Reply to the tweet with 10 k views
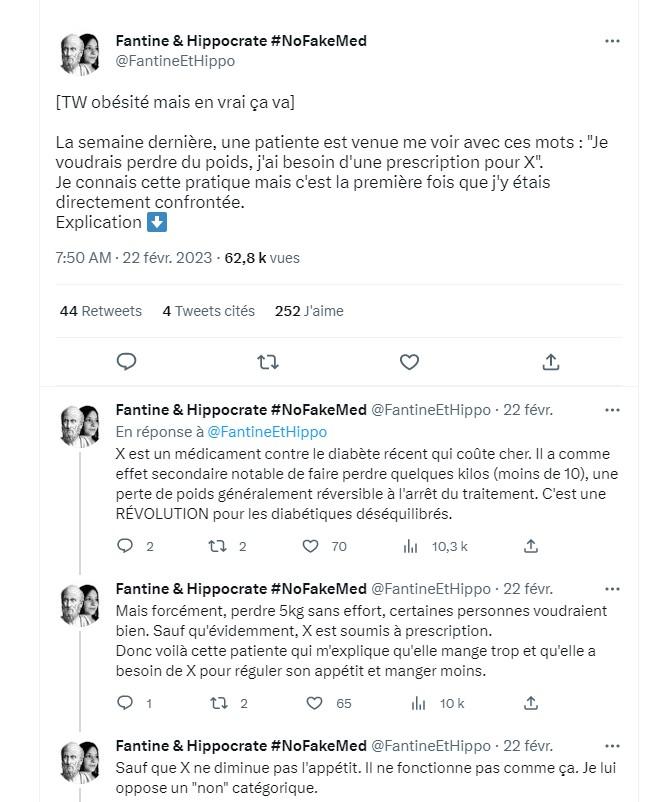Image resolution: width=649 pixels, height=802 pixels. pos(125,703)
